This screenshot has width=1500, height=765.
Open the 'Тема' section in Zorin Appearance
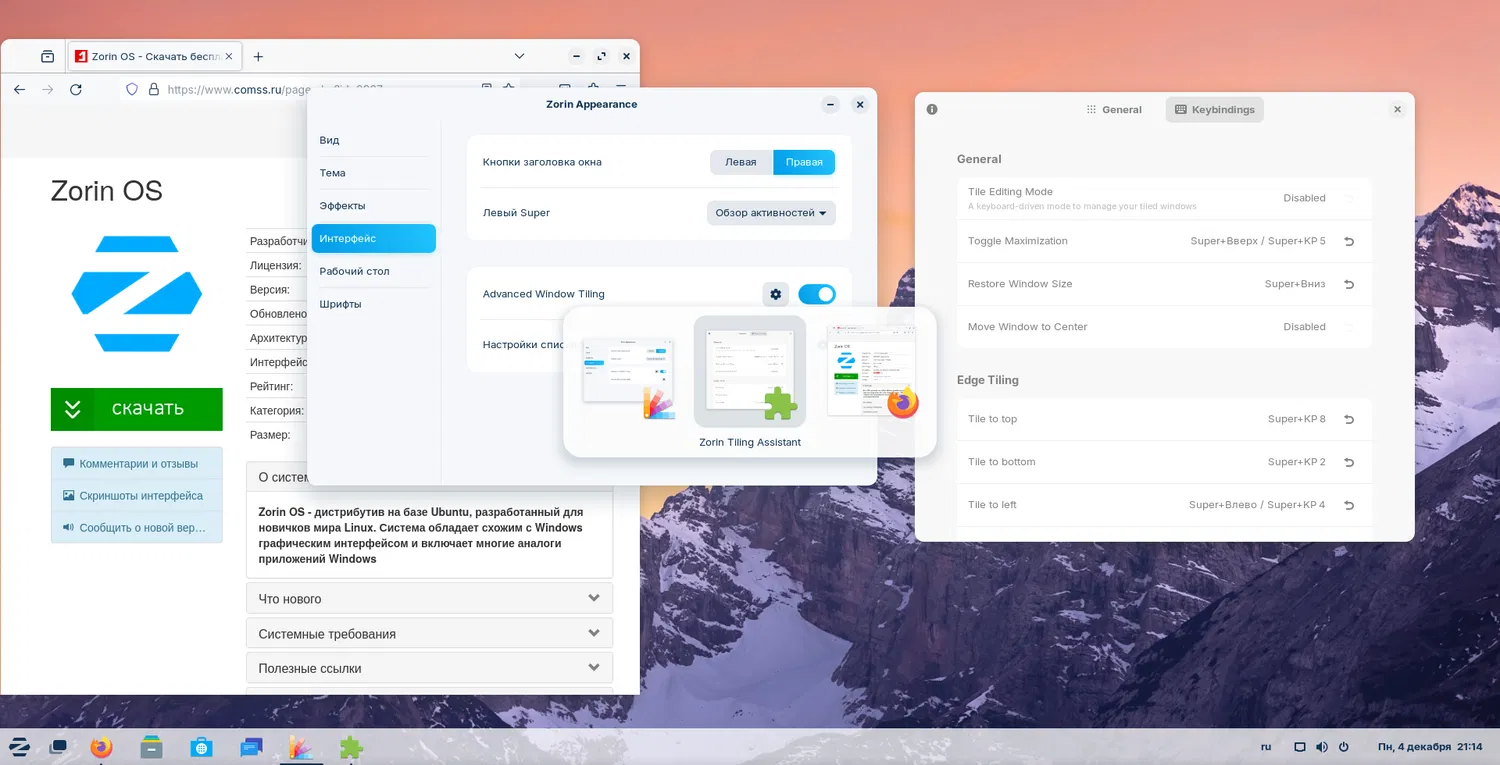[374, 173]
